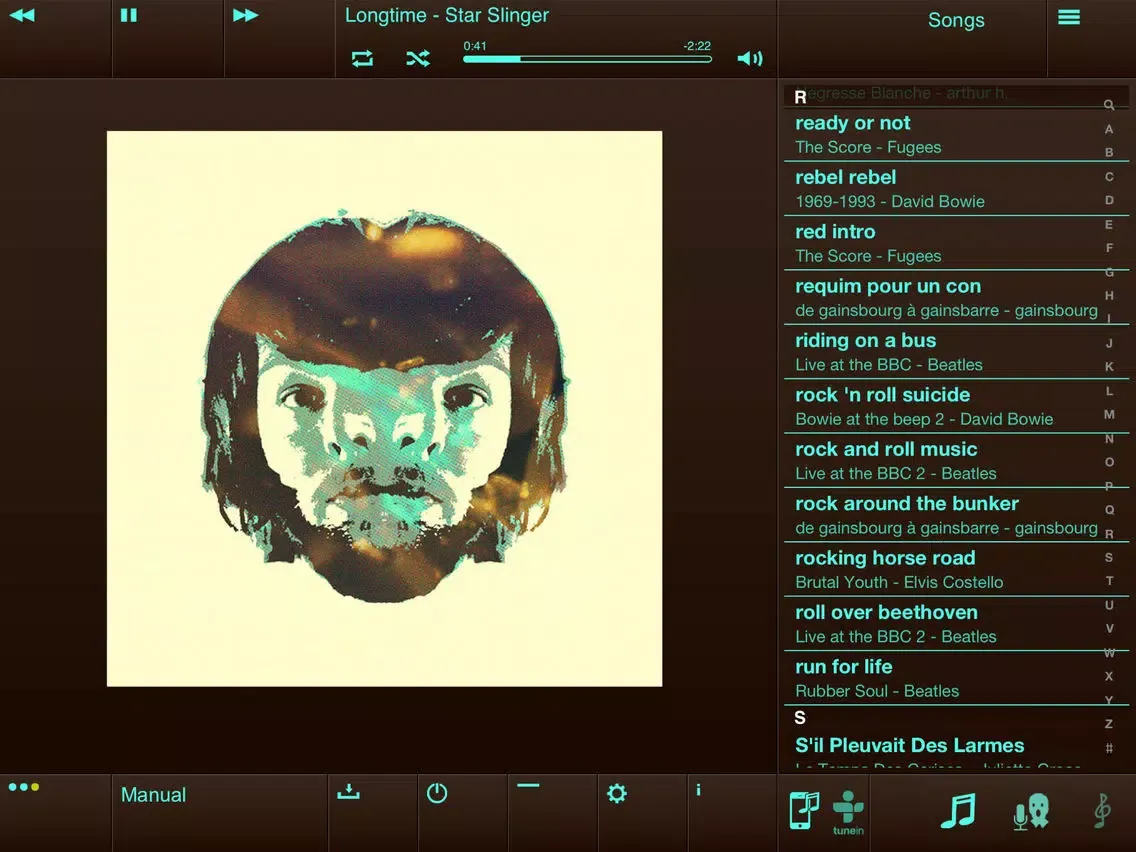Open settings gear

[x=617, y=793]
